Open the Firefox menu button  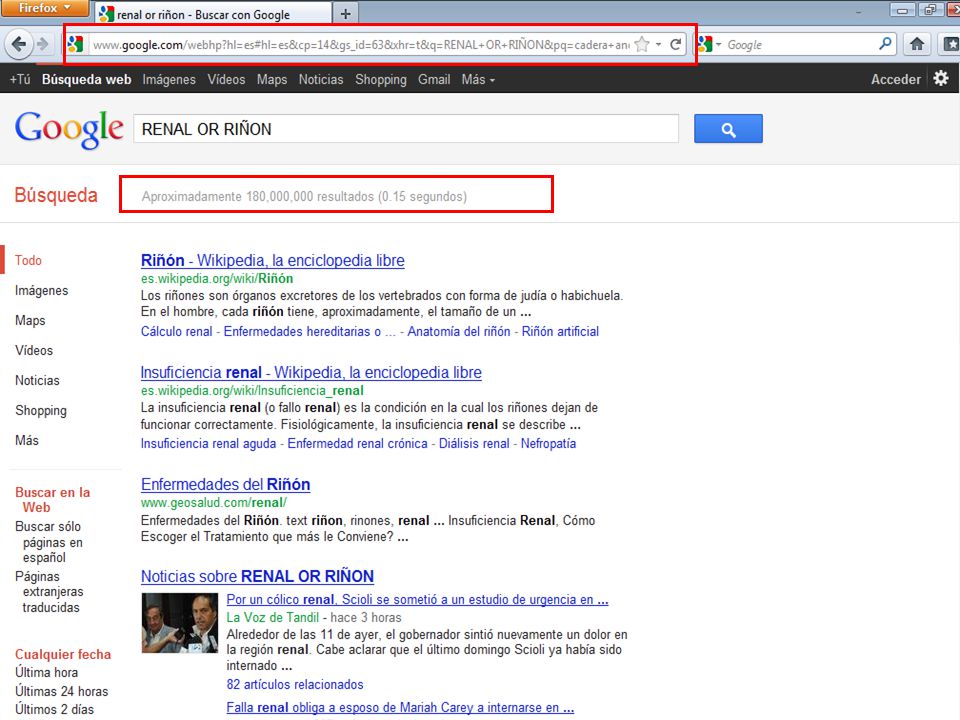[45, 8]
